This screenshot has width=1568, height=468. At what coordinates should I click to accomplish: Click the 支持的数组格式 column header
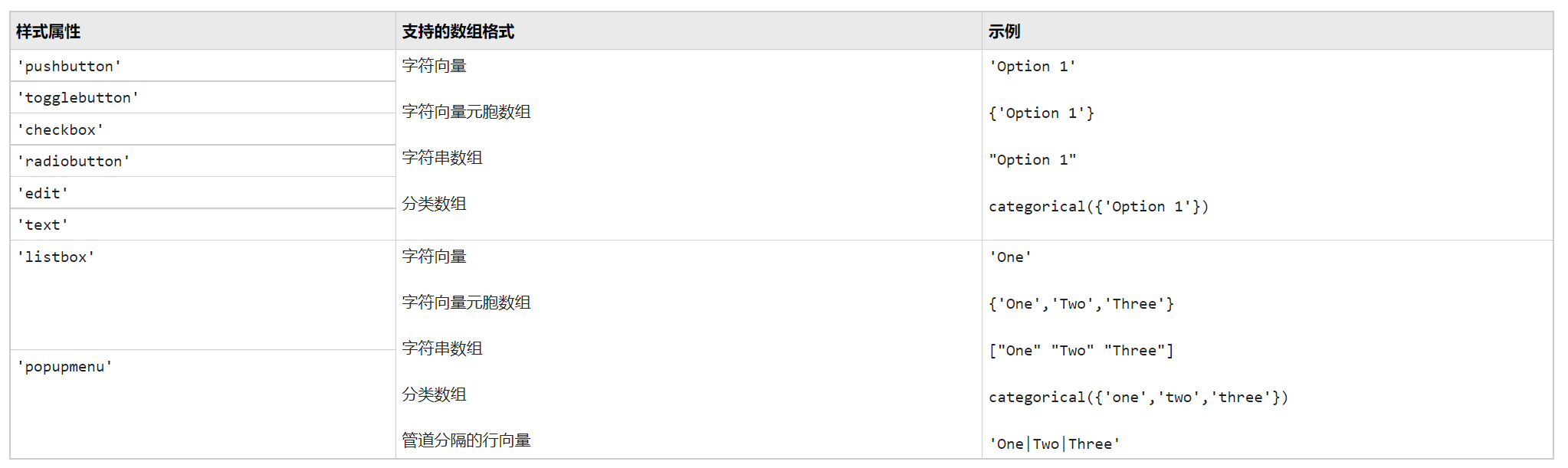click(x=458, y=31)
